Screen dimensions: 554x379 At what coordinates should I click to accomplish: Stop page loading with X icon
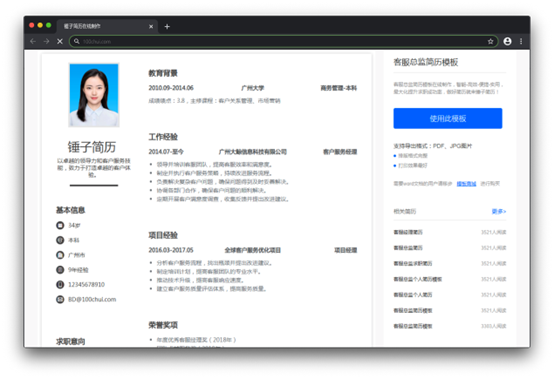(60, 41)
